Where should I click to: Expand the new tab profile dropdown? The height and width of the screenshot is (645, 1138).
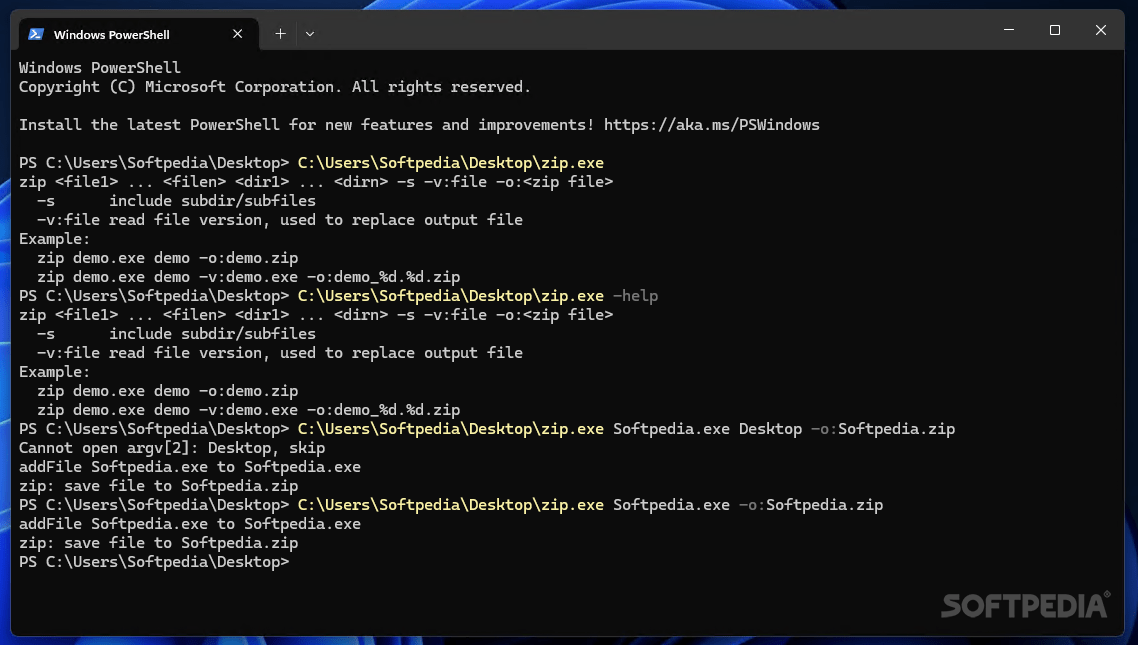pyautogui.click(x=310, y=34)
